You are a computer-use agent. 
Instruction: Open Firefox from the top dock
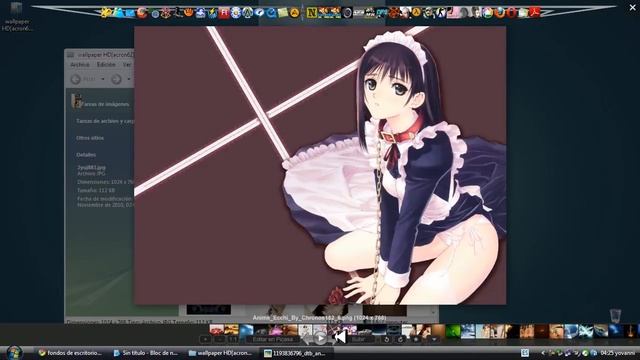pyautogui.click(x=500, y=13)
